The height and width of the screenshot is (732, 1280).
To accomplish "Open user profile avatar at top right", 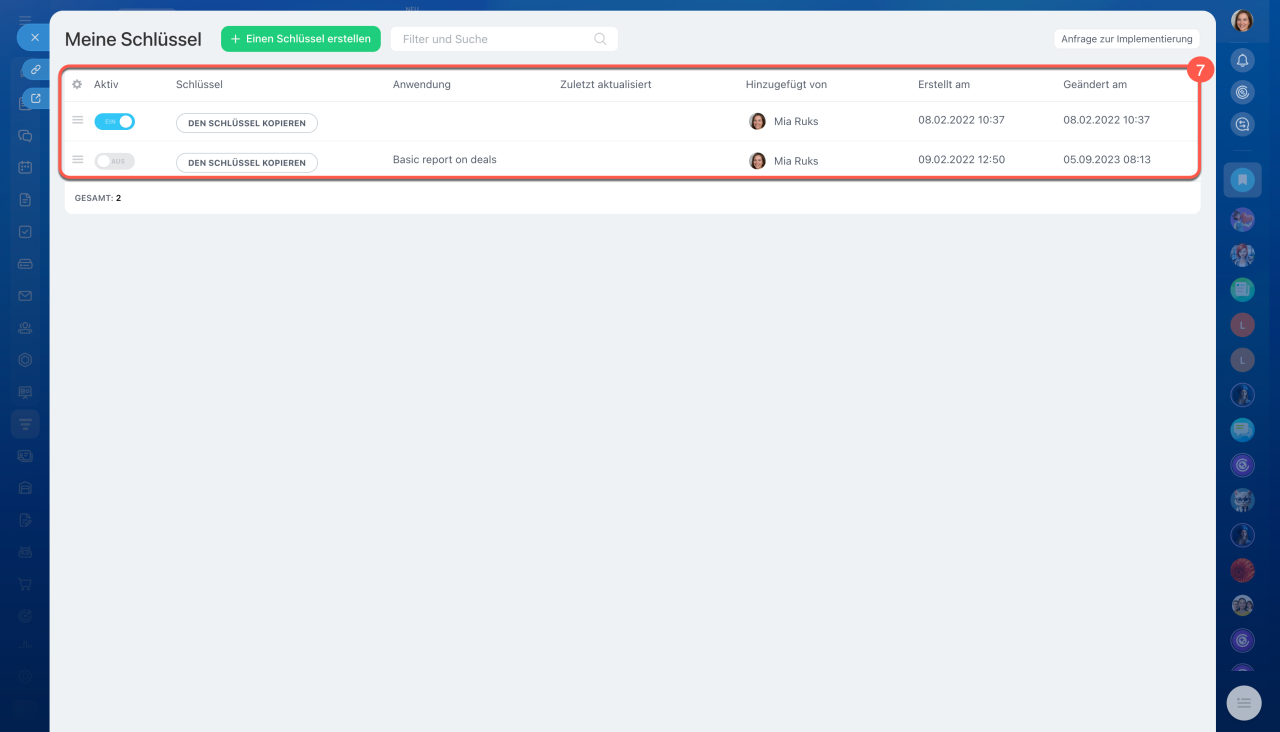I will click(1242, 21).
